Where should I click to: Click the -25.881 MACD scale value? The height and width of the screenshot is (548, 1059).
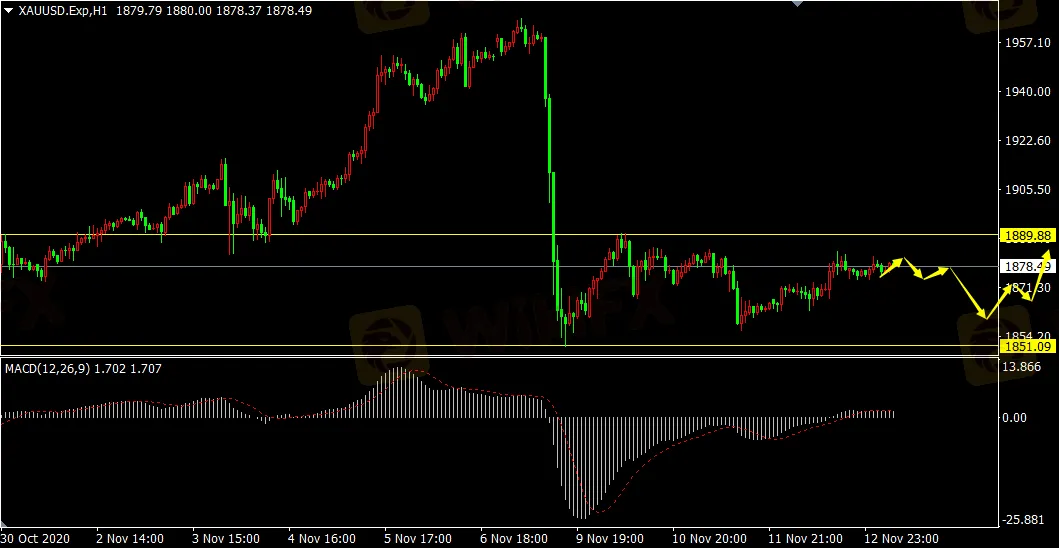pyautogui.click(x=1025, y=520)
